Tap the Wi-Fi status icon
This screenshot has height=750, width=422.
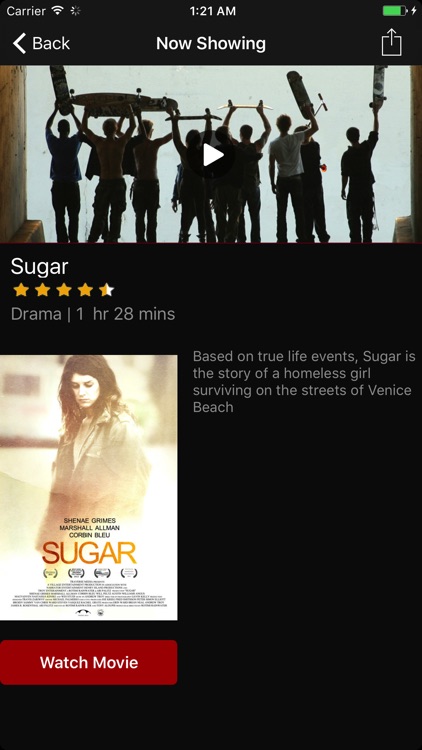(58, 11)
